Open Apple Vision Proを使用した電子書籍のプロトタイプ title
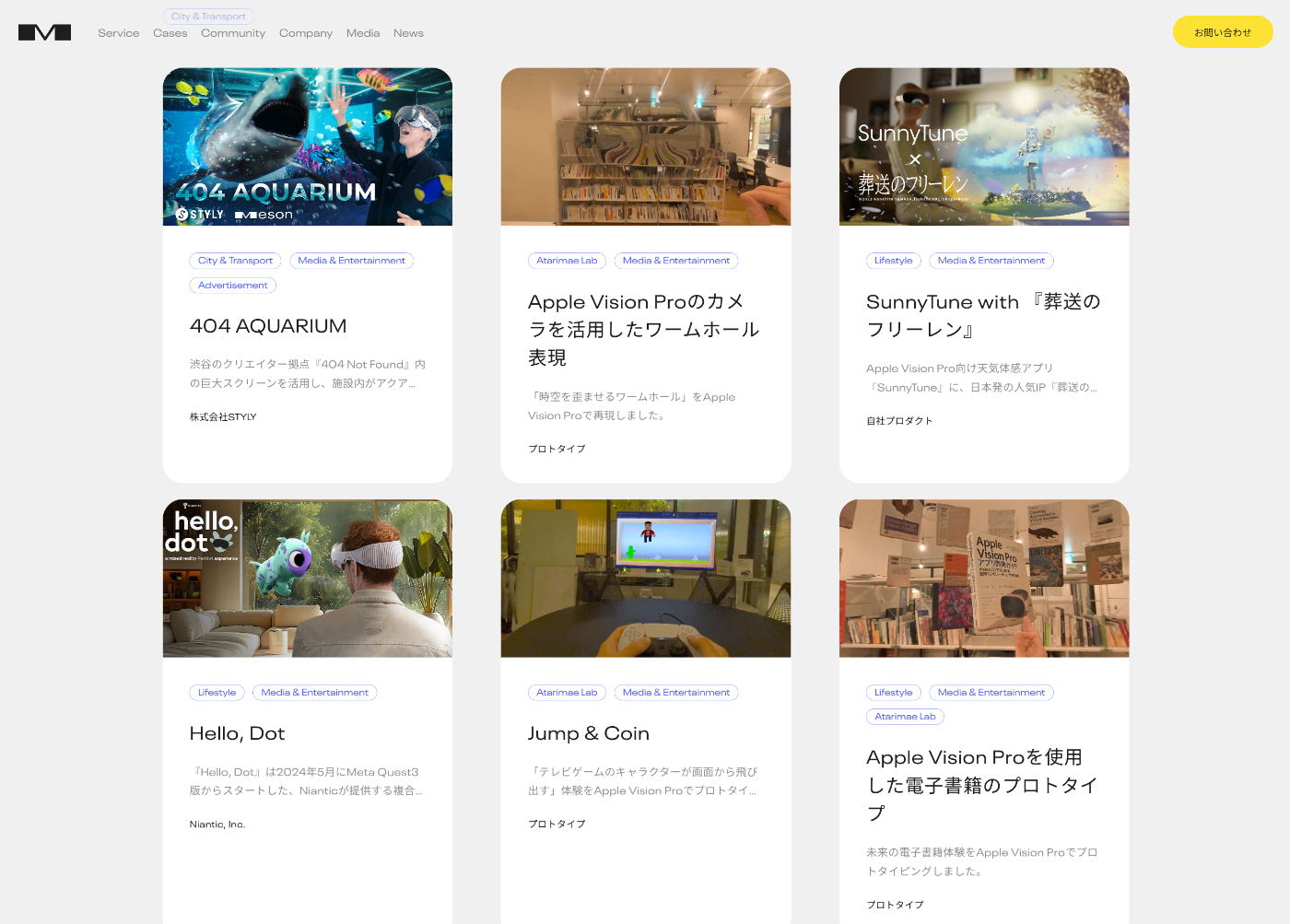1290x924 pixels. pyautogui.click(x=982, y=785)
